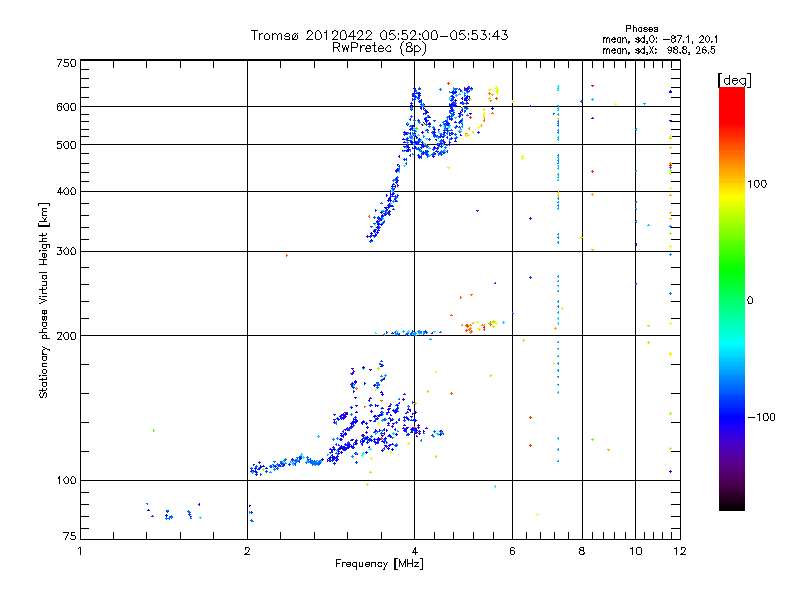Click the x-axis tick label '4'

414,551
